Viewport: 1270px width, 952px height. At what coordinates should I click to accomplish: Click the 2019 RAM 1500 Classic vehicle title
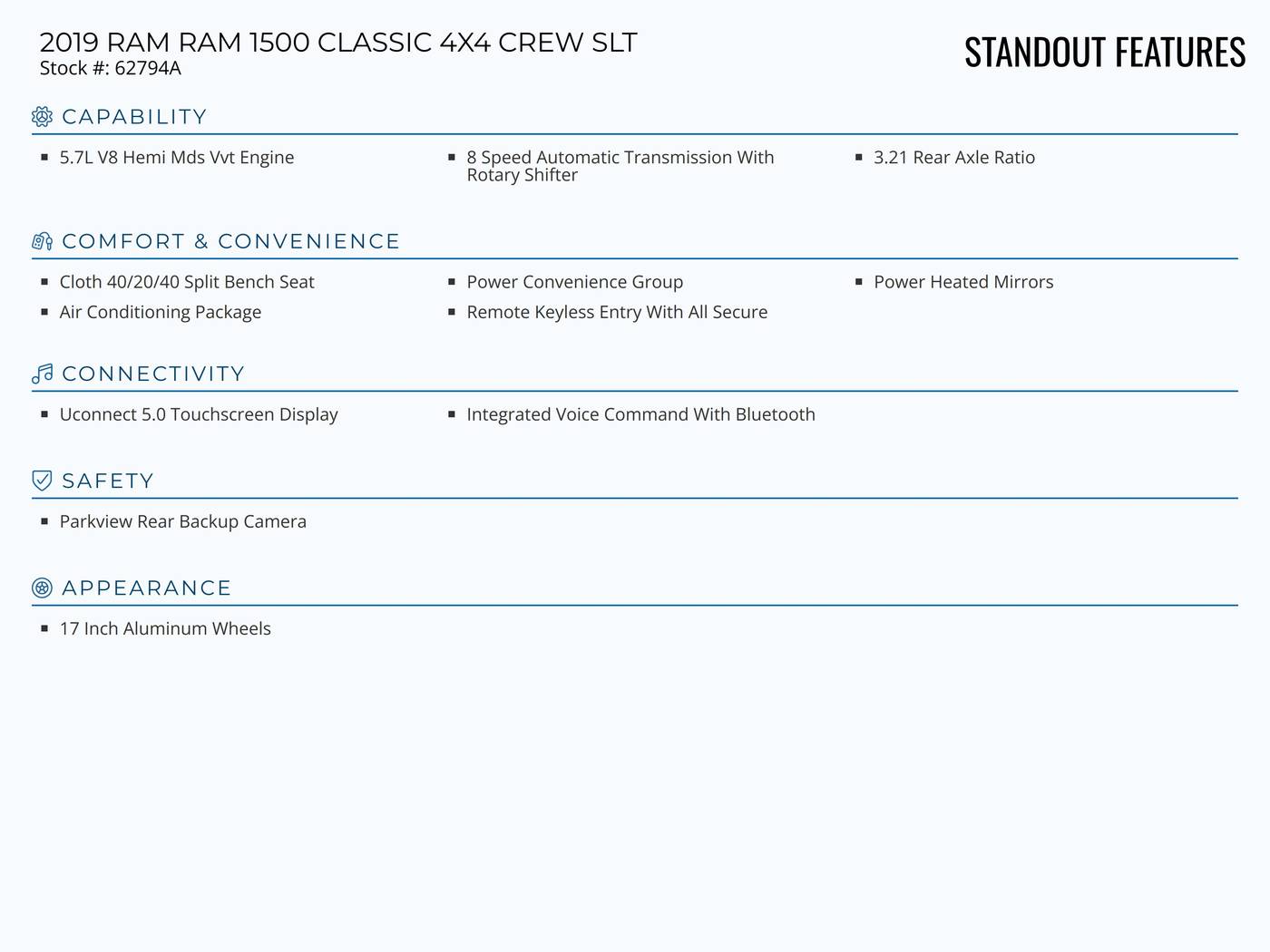click(338, 43)
